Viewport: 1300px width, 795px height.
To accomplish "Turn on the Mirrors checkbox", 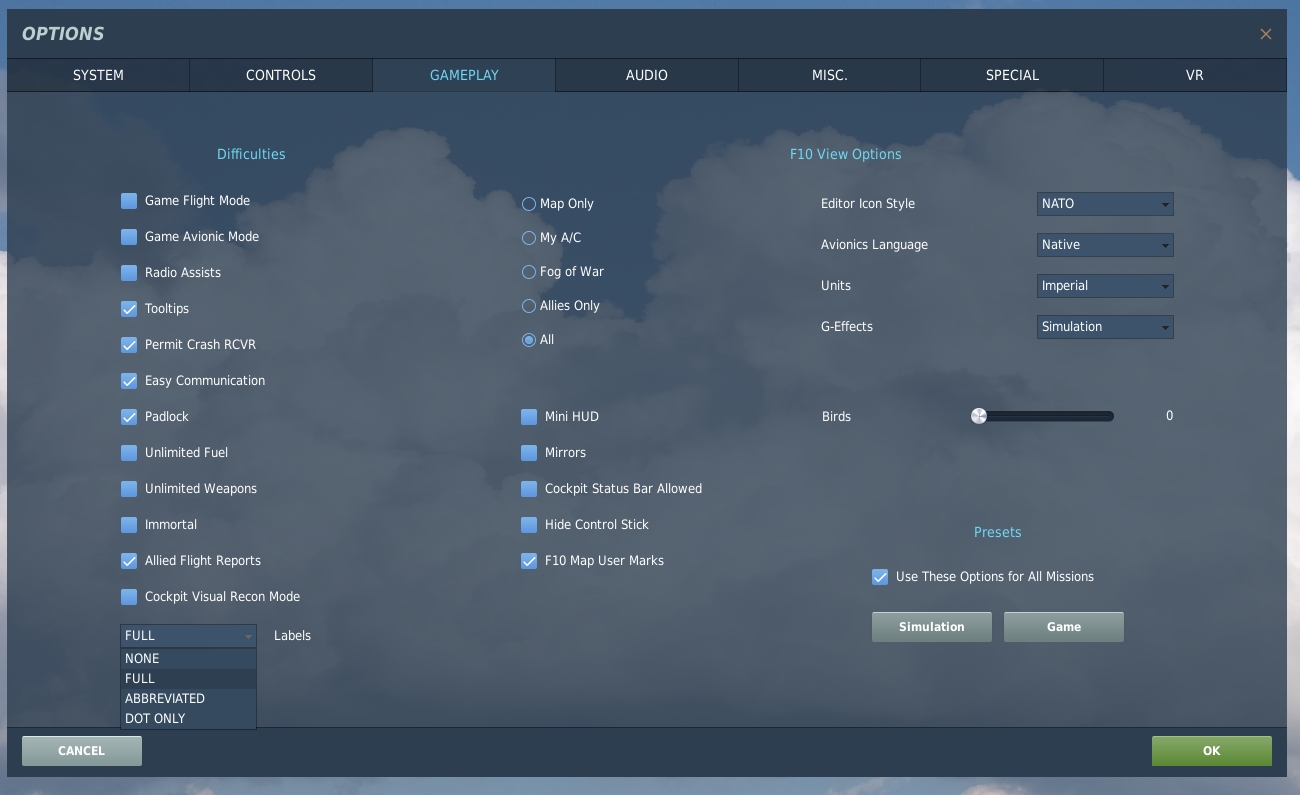I will tap(529, 453).
